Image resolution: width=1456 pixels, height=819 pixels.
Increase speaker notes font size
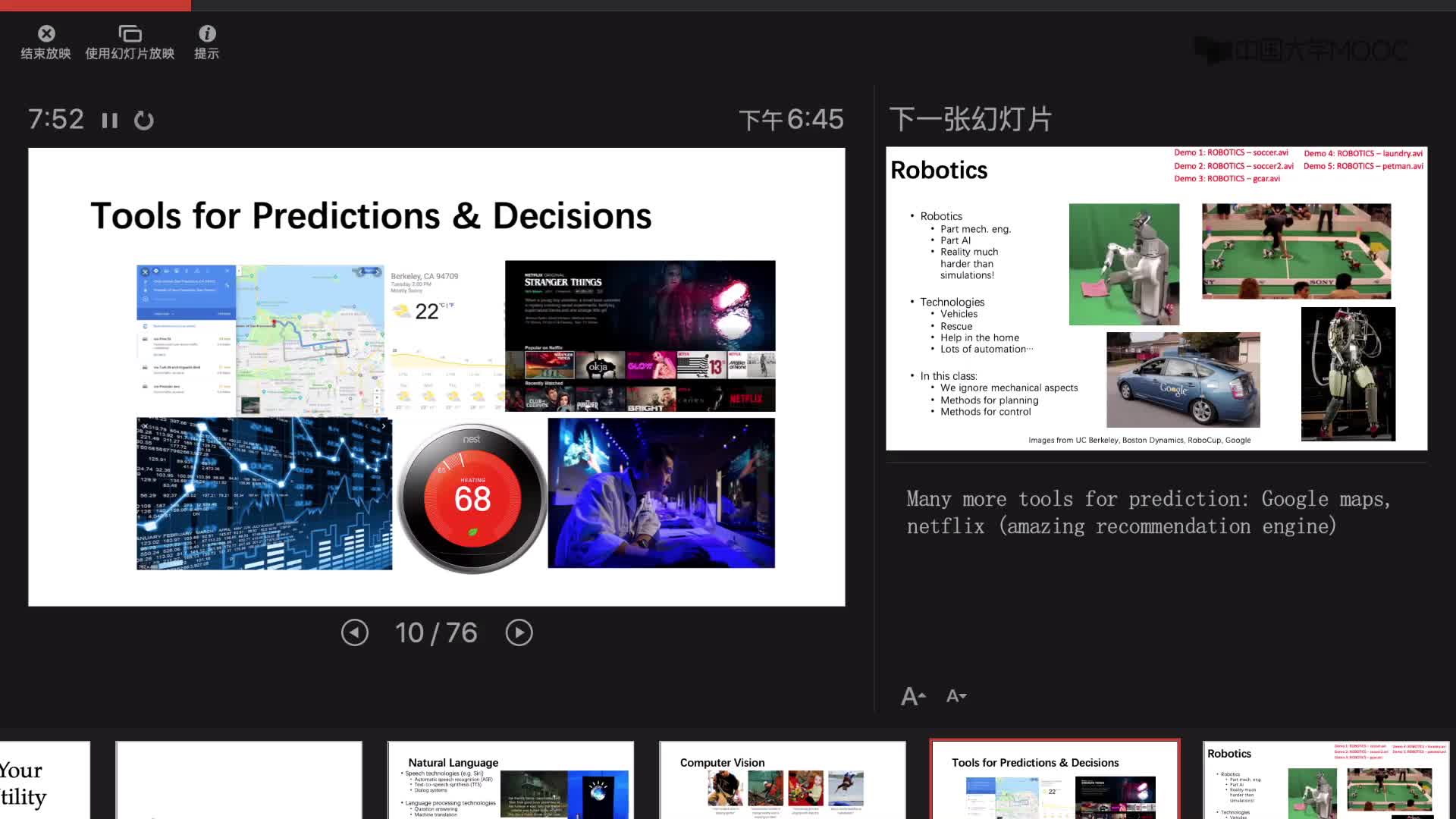(913, 696)
